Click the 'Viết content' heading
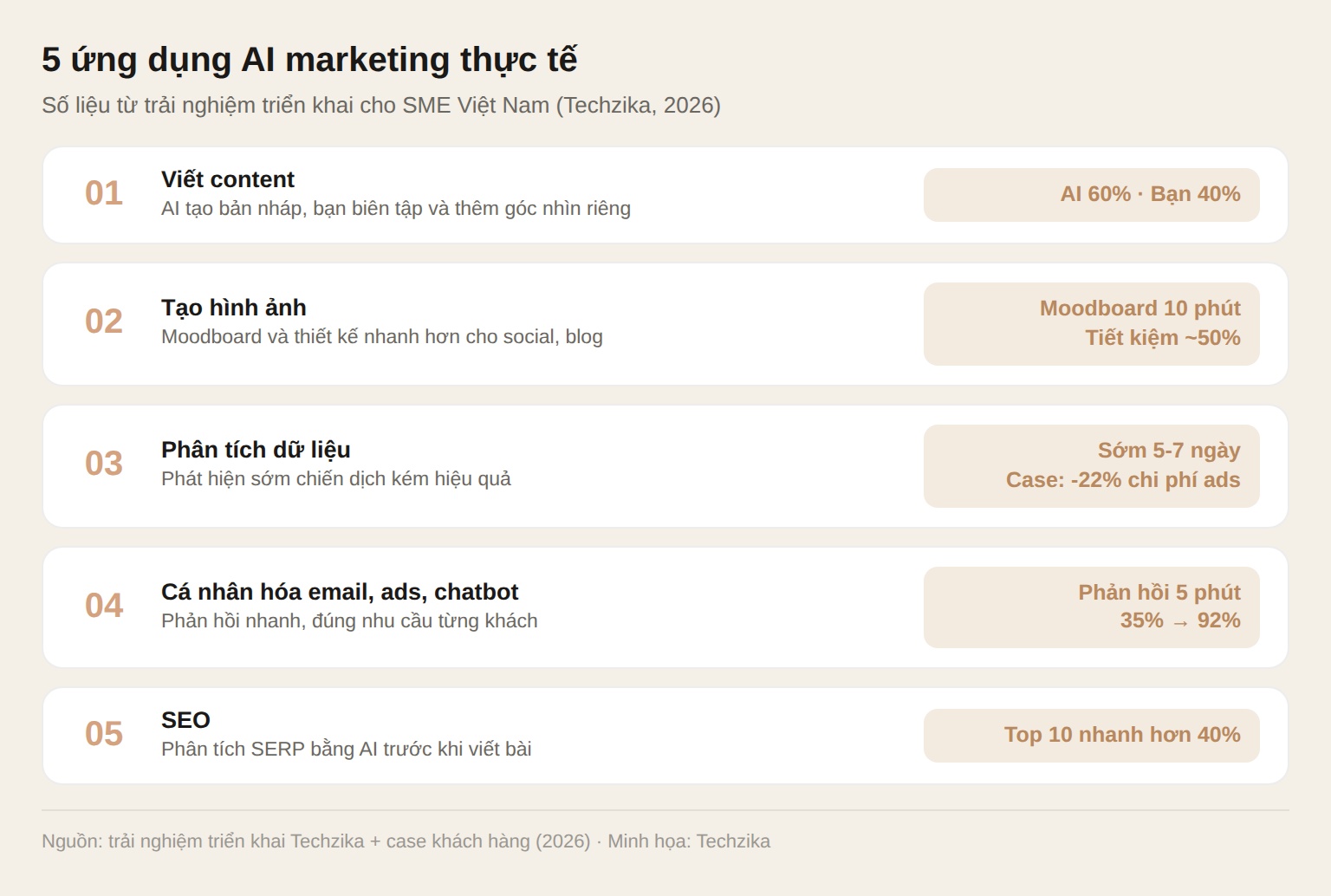 pos(228,179)
